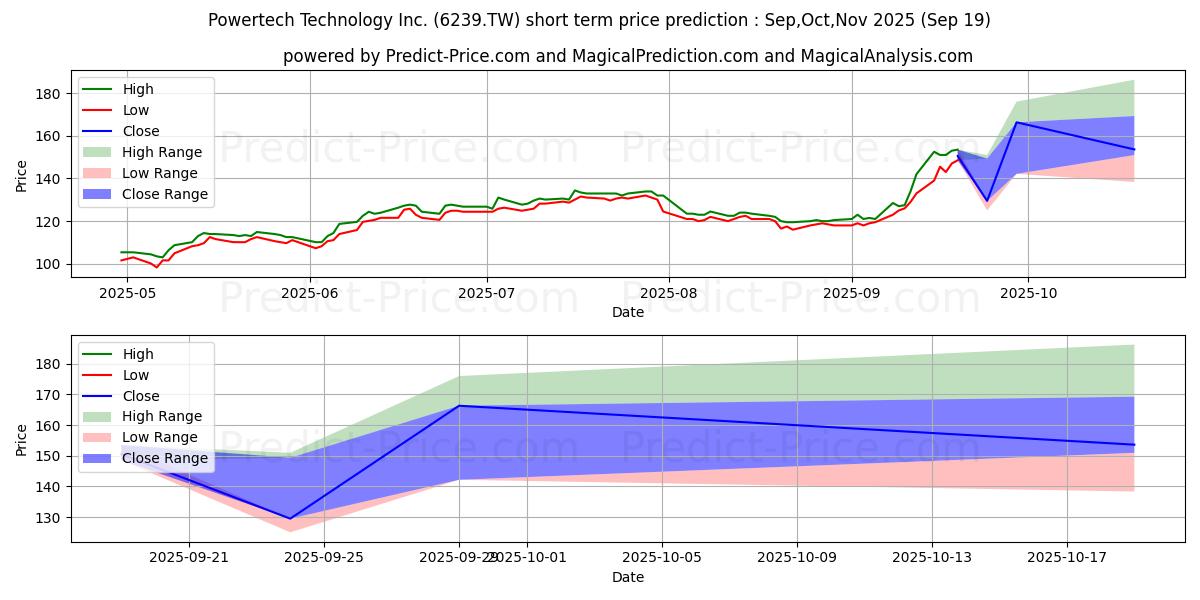Select the High Range green swatch in top legend
The image size is (1200, 600).
(100, 152)
